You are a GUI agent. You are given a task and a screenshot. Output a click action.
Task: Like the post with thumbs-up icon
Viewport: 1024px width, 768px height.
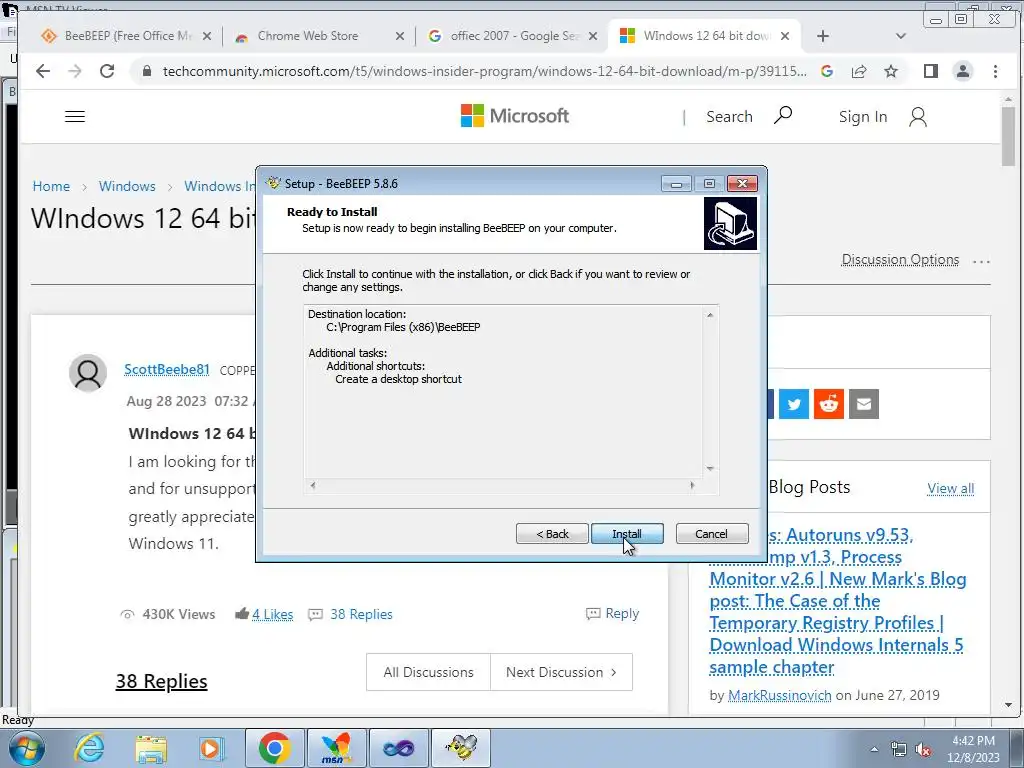tap(242, 613)
